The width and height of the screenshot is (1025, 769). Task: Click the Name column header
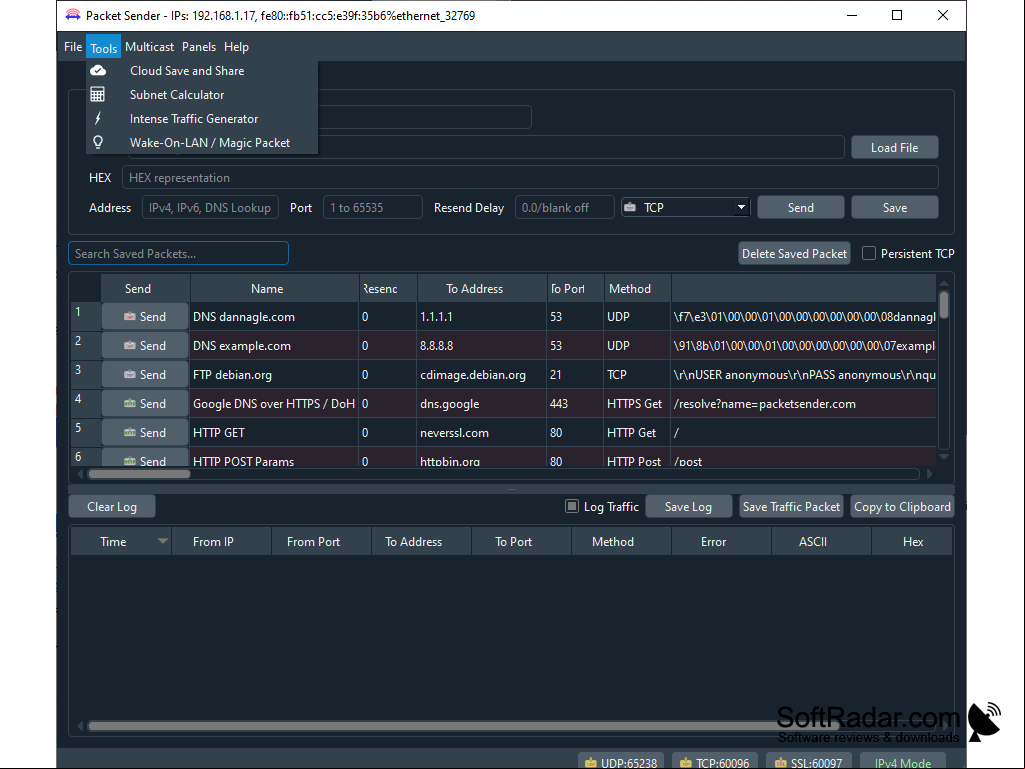(x=275, y=288)
